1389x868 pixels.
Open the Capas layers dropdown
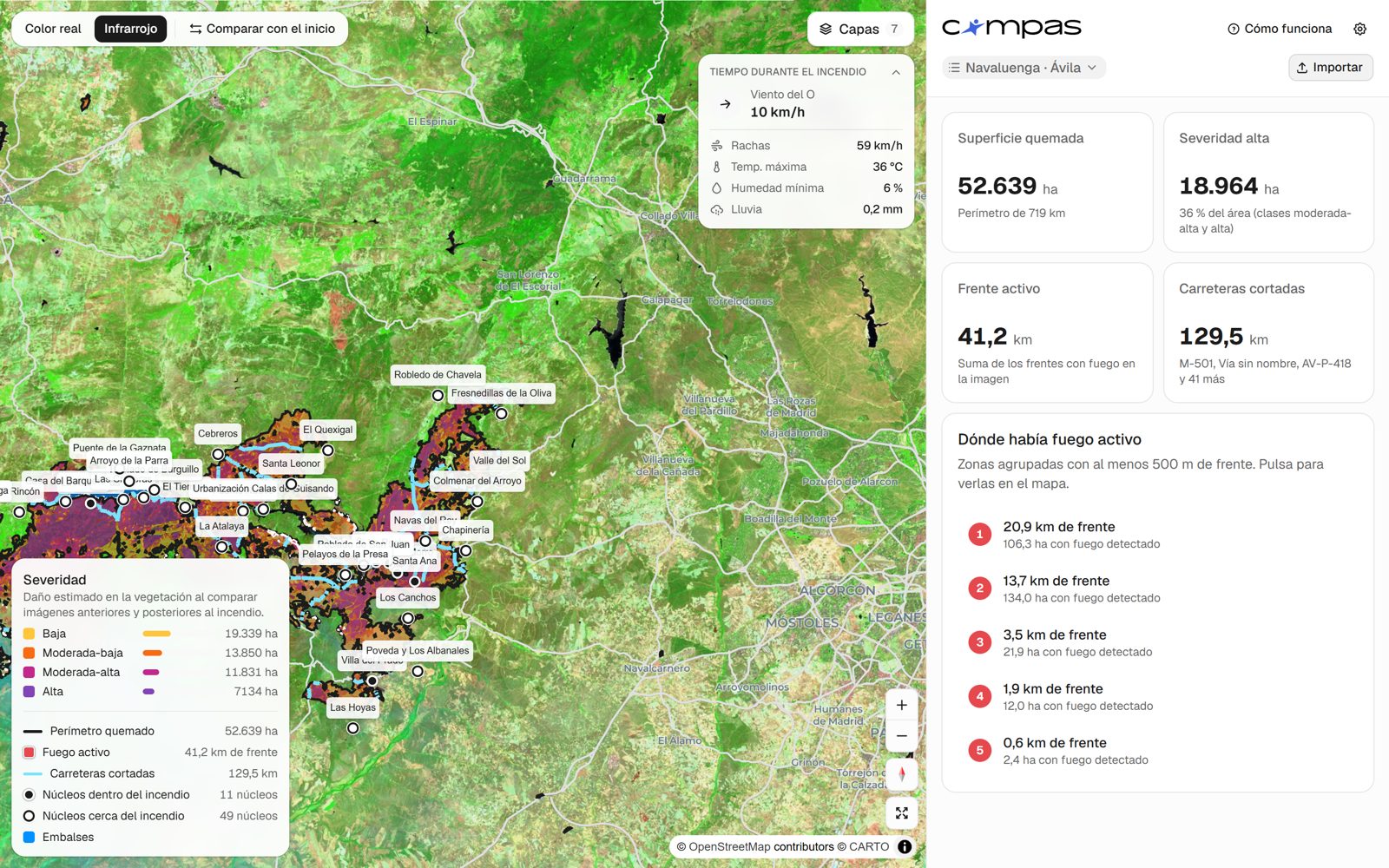pos(860,29)
